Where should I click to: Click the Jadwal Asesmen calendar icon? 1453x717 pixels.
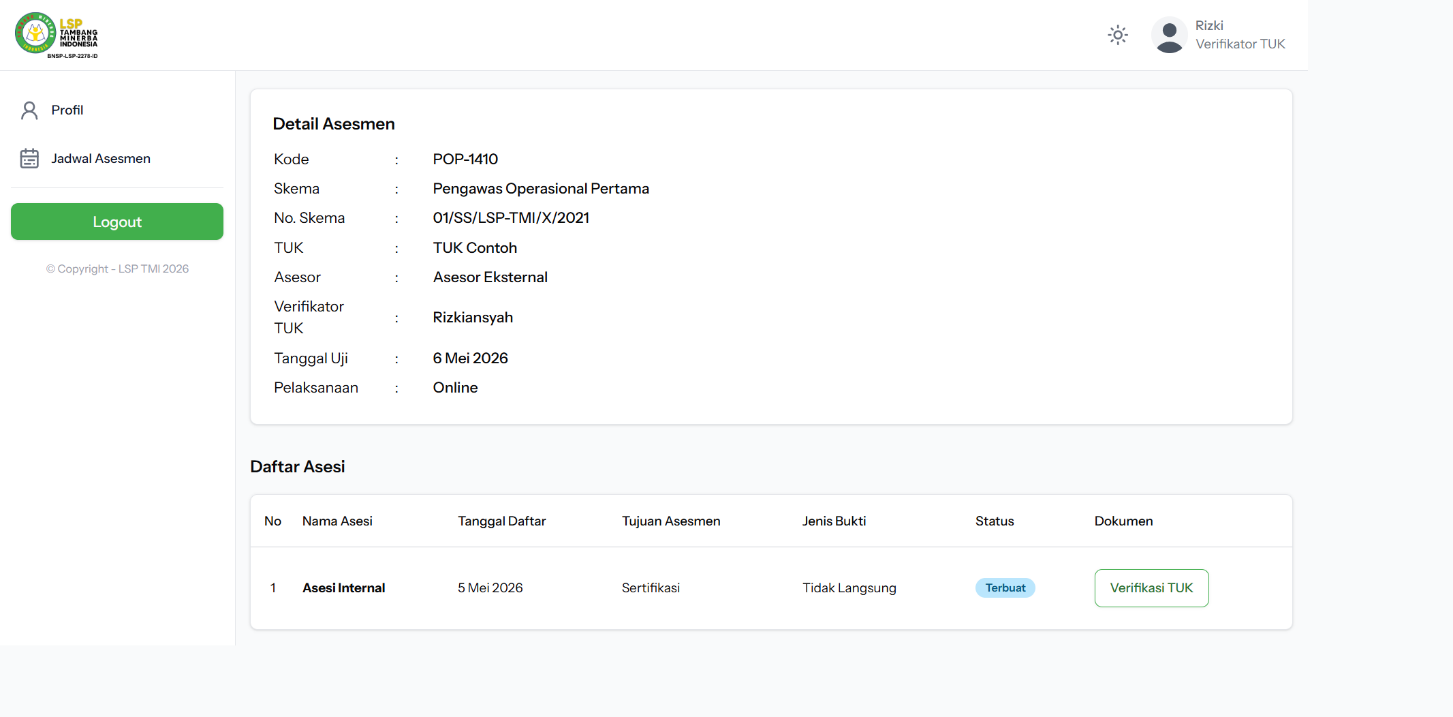tap(30, 158)
